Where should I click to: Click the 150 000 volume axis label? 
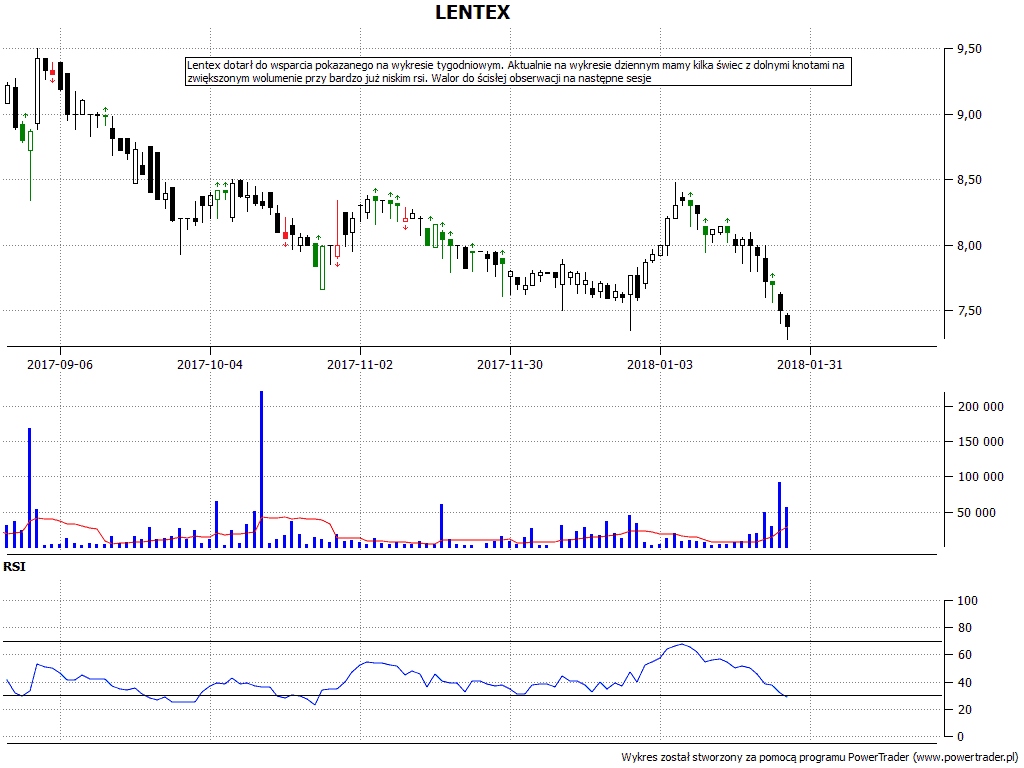click(980, 442)
